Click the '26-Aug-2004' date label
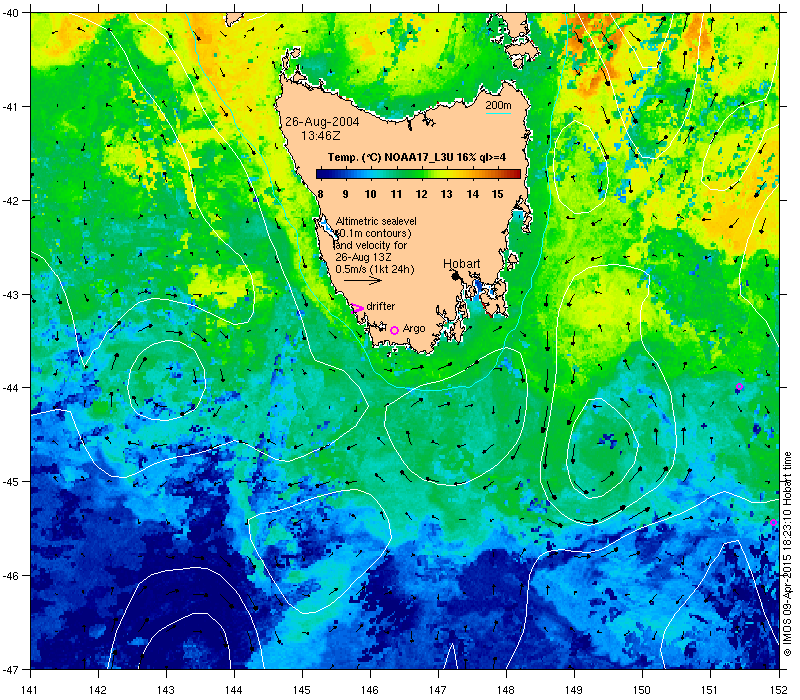Image resolution: width=800 pixels, height=700 pixels. pos(322,122)
